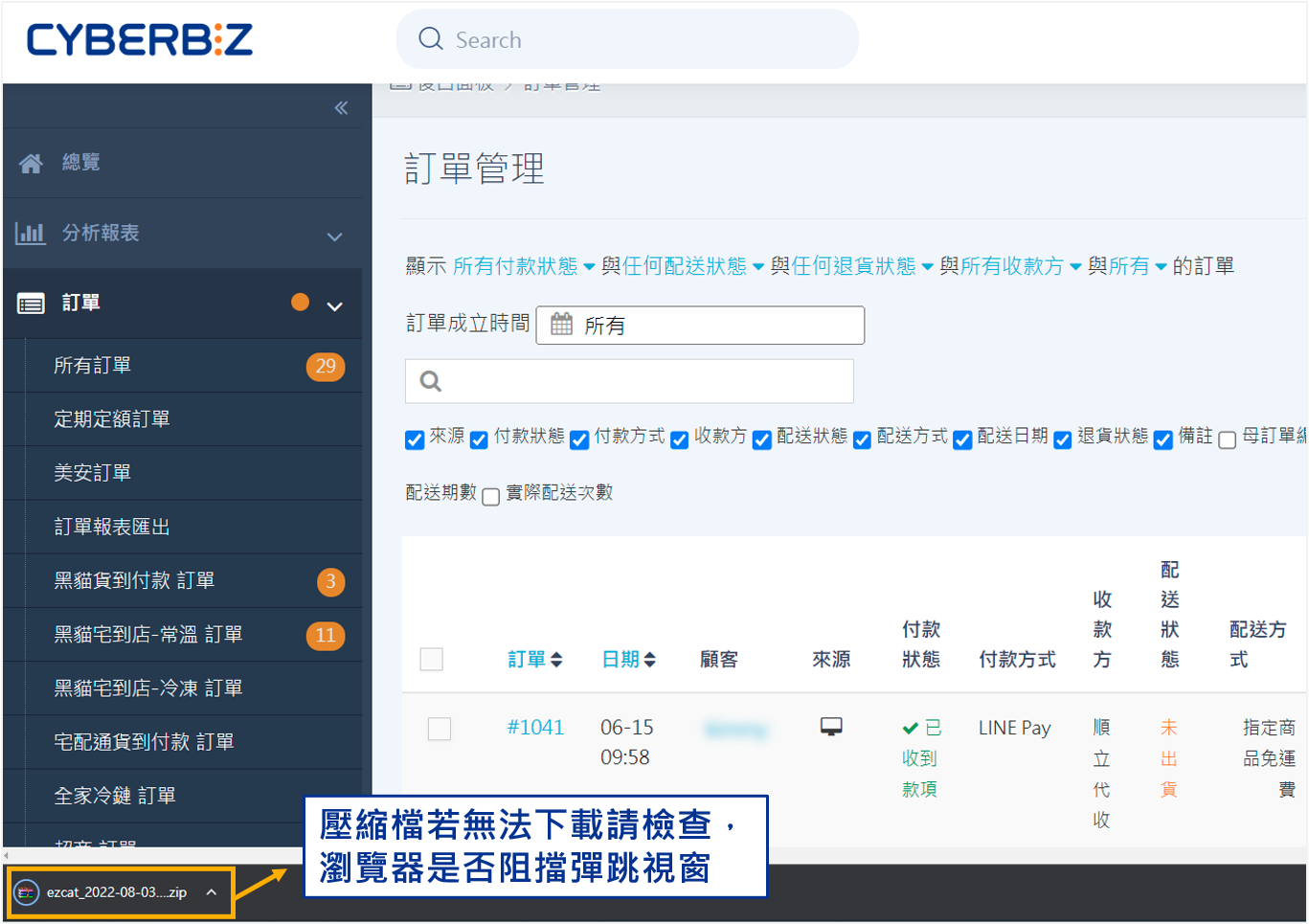Screen dimensions: 1309x924
Task: Open download options arrow for ezcat zip file
Action: point(212,892)
